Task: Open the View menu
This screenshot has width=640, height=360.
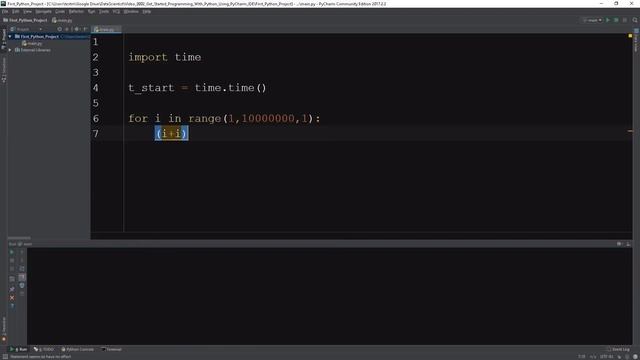Action: click(x=27, y=11)
